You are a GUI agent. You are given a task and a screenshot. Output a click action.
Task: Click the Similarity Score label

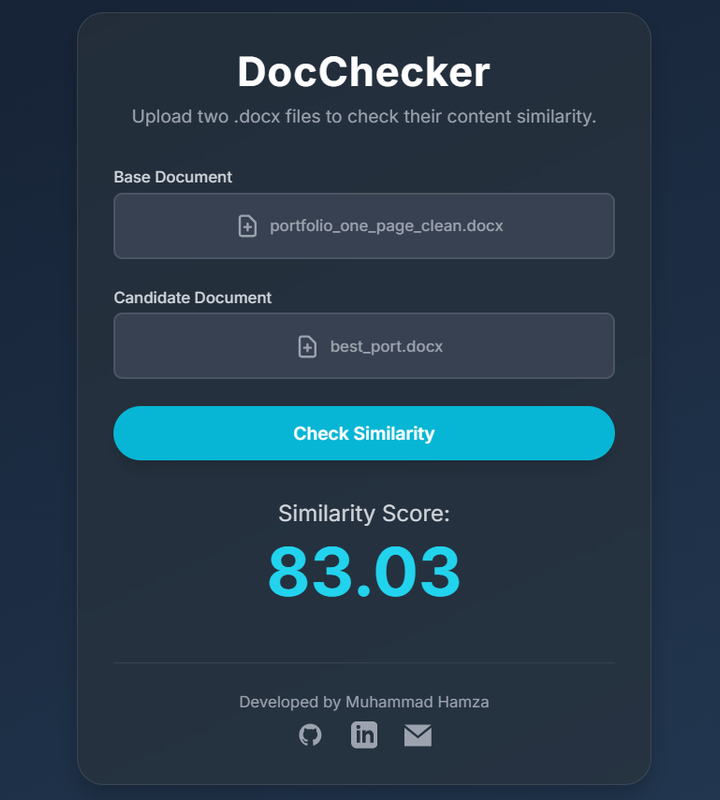364,513
